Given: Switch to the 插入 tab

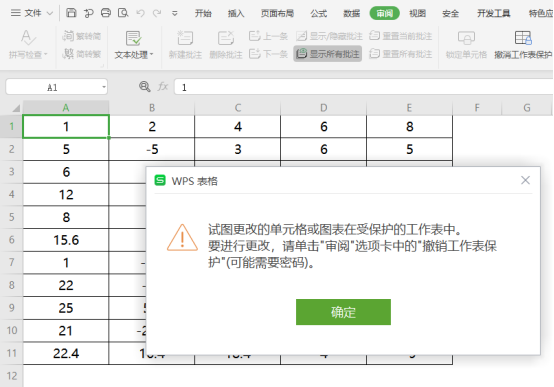Looking at the screenshot, I should coord(236,13).
